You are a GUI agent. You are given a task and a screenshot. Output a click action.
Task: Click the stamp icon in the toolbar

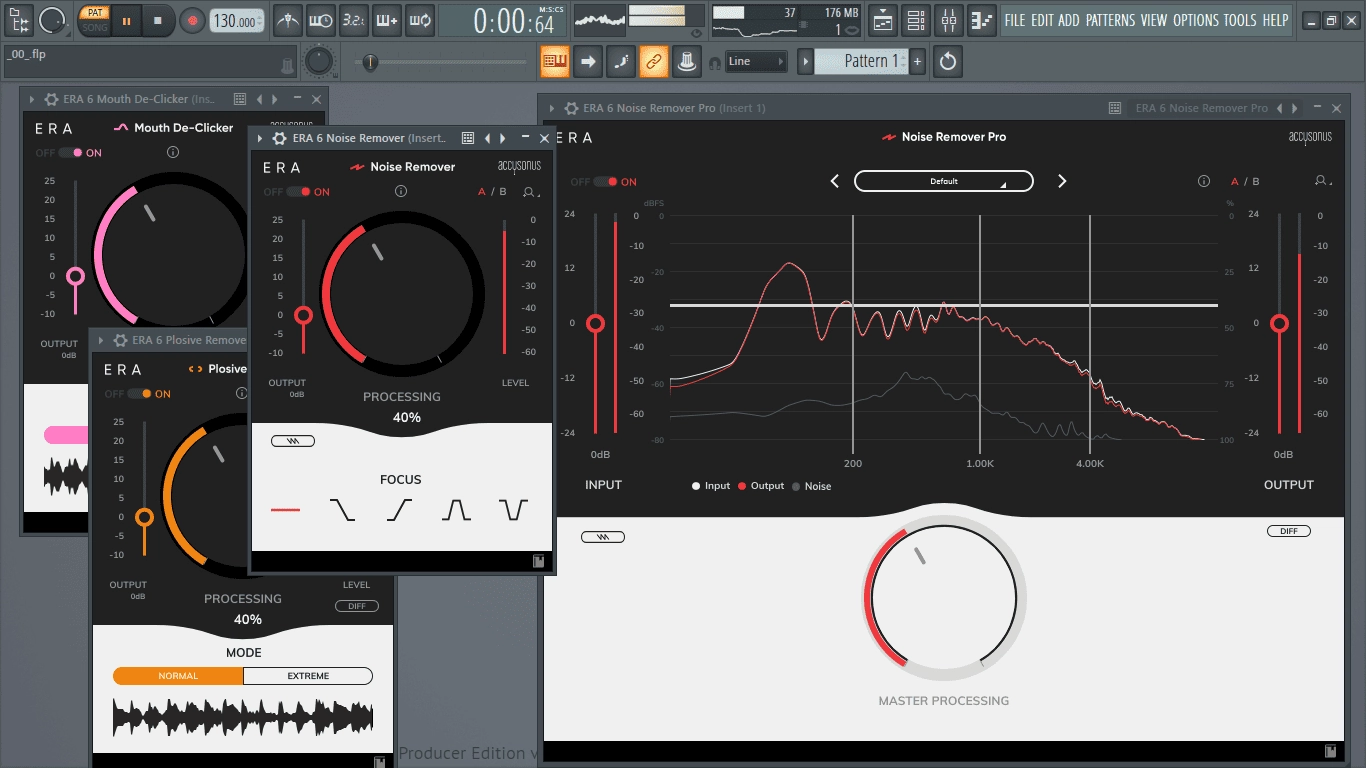686,61
